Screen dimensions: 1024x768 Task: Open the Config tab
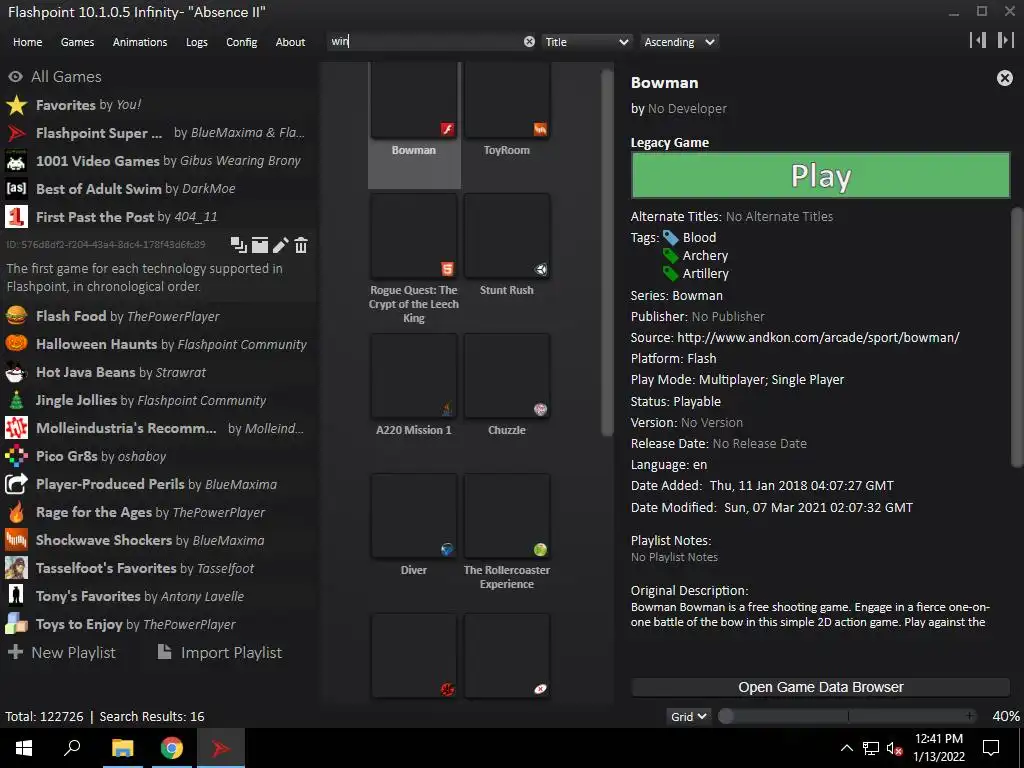242,42
